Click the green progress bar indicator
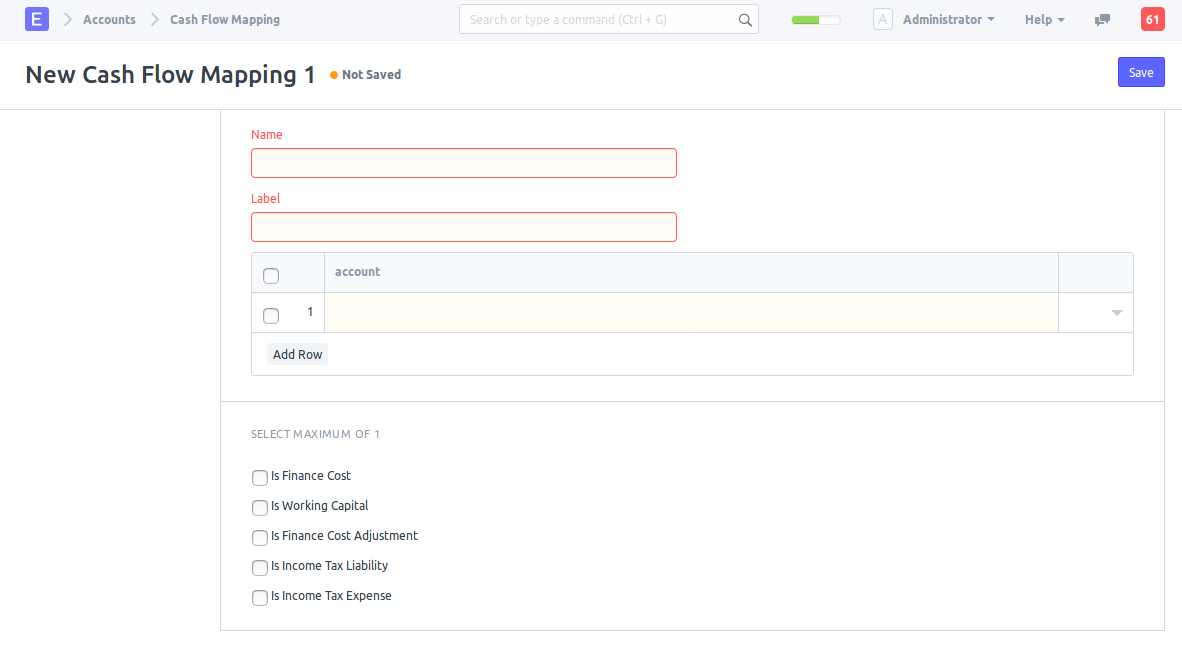Image resolution: width=1182 pixels, height=661 pixels. click(x=815, y=20)
